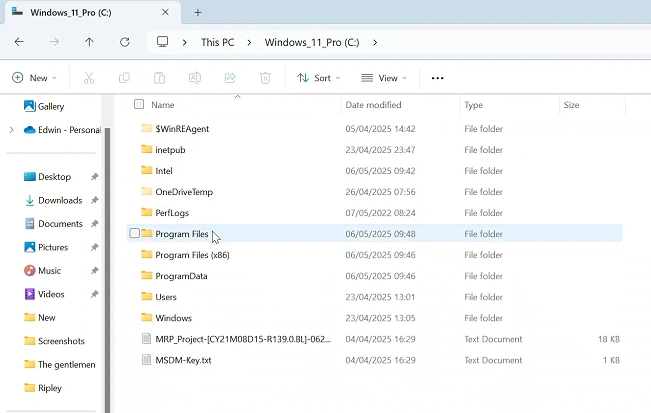Expand chevron before This PC breadcrumb
The width and height of the screenshot is (651, 413).
point(185,42)
